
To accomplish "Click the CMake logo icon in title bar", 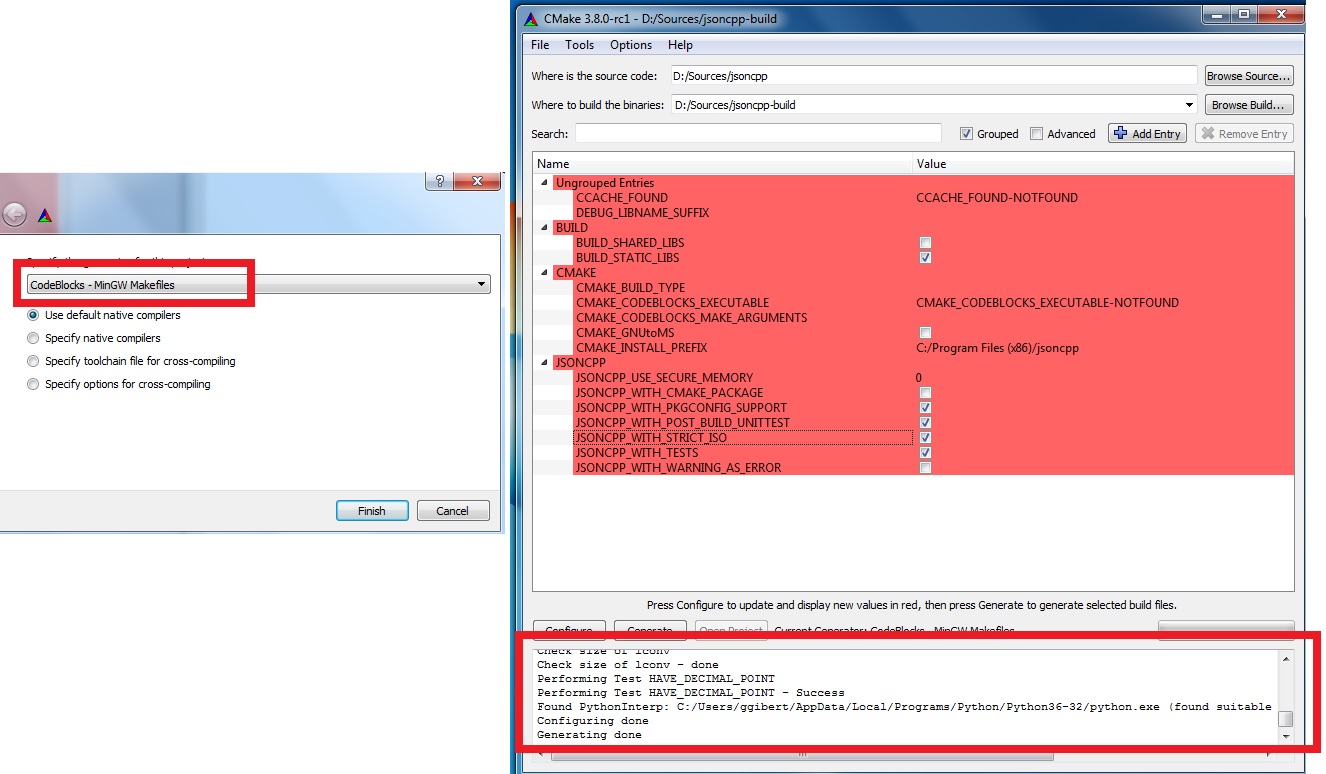I will [x=530, y=18].
